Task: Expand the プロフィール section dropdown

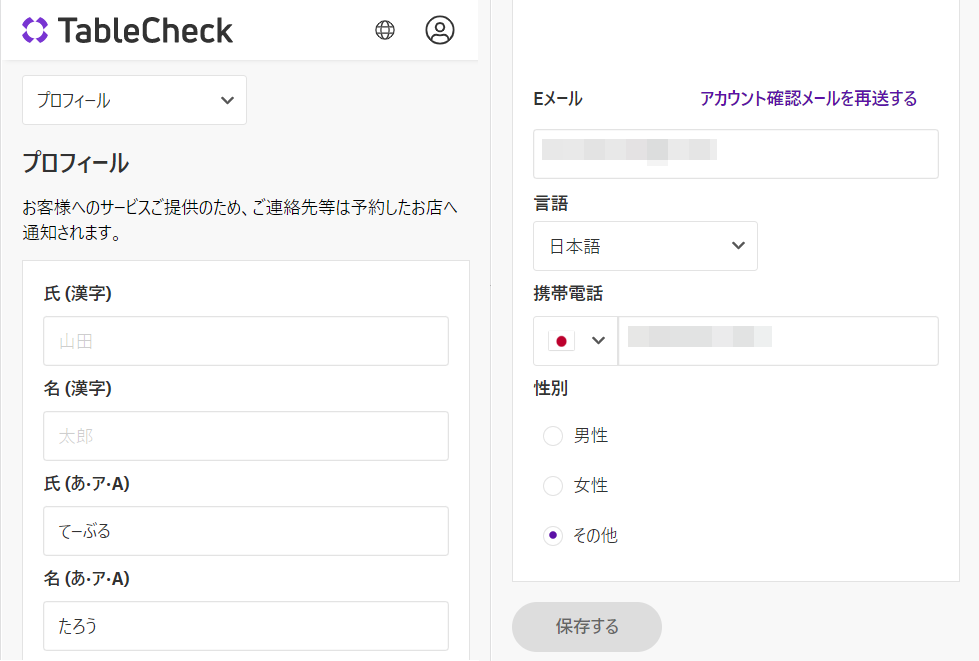Action: (x=134, y=100)
